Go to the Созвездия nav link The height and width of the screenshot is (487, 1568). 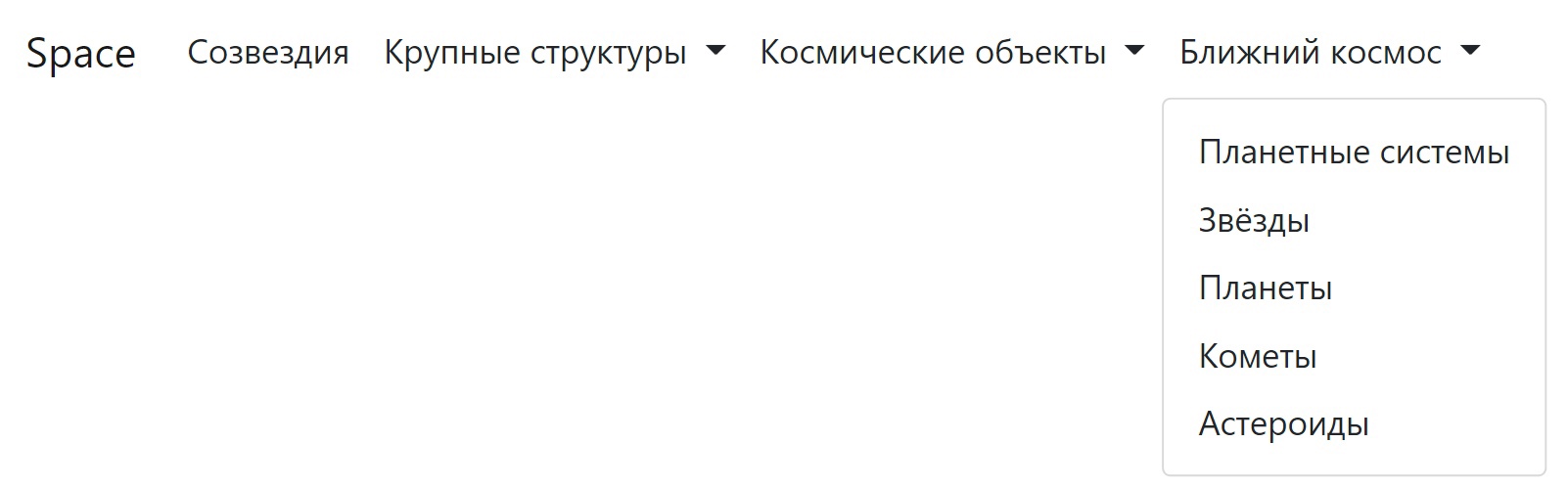coord(268,52)
